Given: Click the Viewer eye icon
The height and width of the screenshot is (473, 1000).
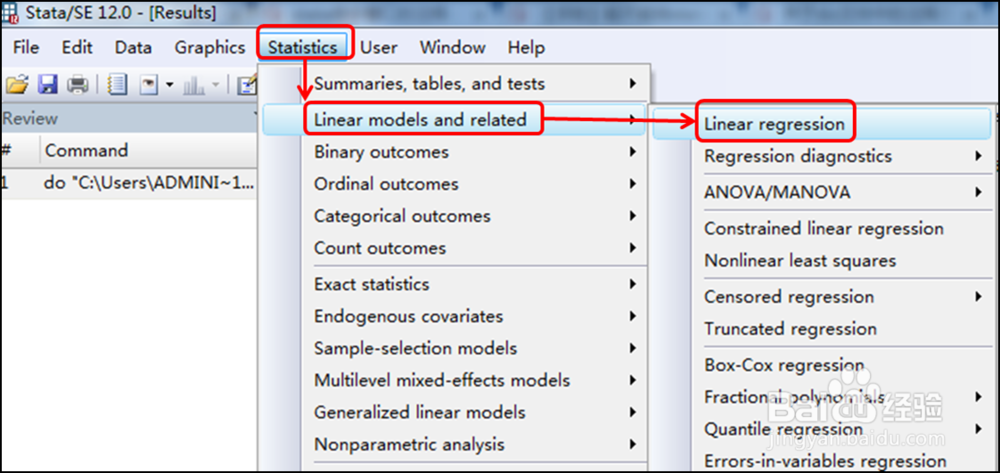Looking at the screenshot, I should tap(149, 84).
